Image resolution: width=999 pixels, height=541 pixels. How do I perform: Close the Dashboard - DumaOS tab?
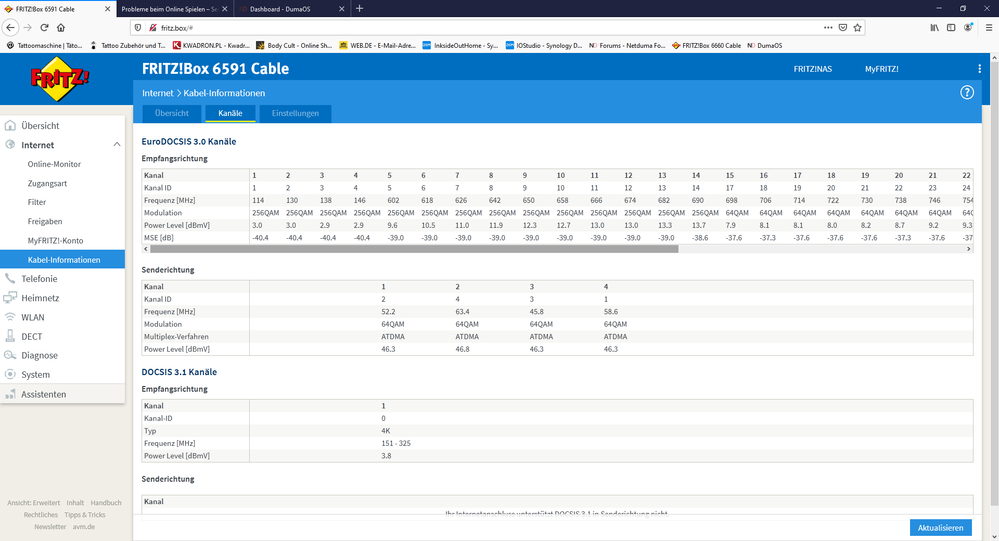(341, 9)
